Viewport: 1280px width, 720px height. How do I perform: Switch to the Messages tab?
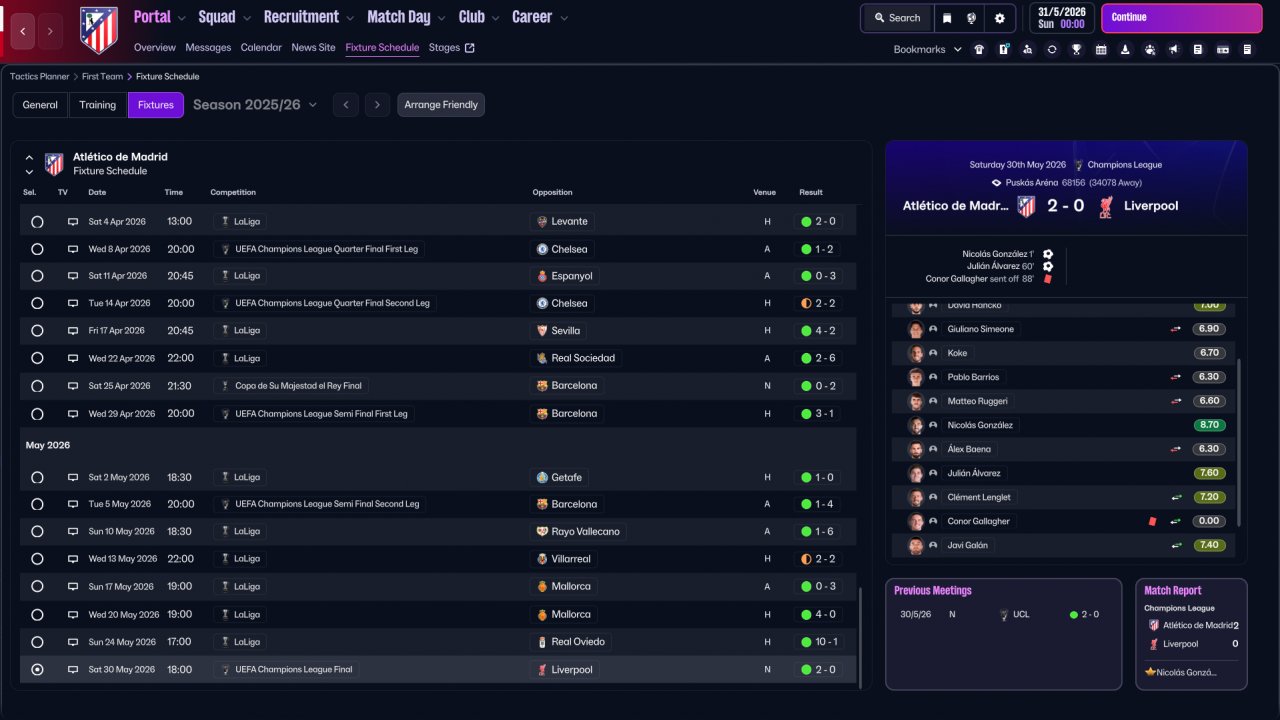tap(208, 47)
